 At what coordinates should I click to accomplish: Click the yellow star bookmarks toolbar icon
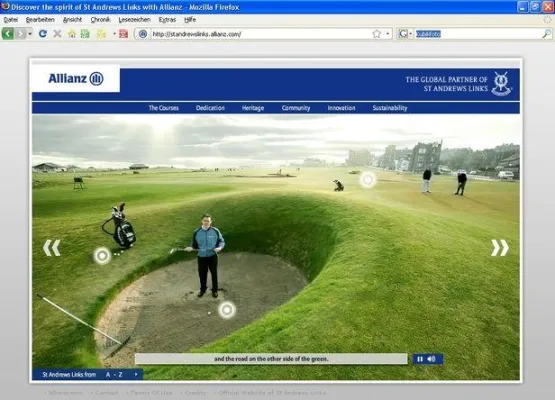point(102,34)
